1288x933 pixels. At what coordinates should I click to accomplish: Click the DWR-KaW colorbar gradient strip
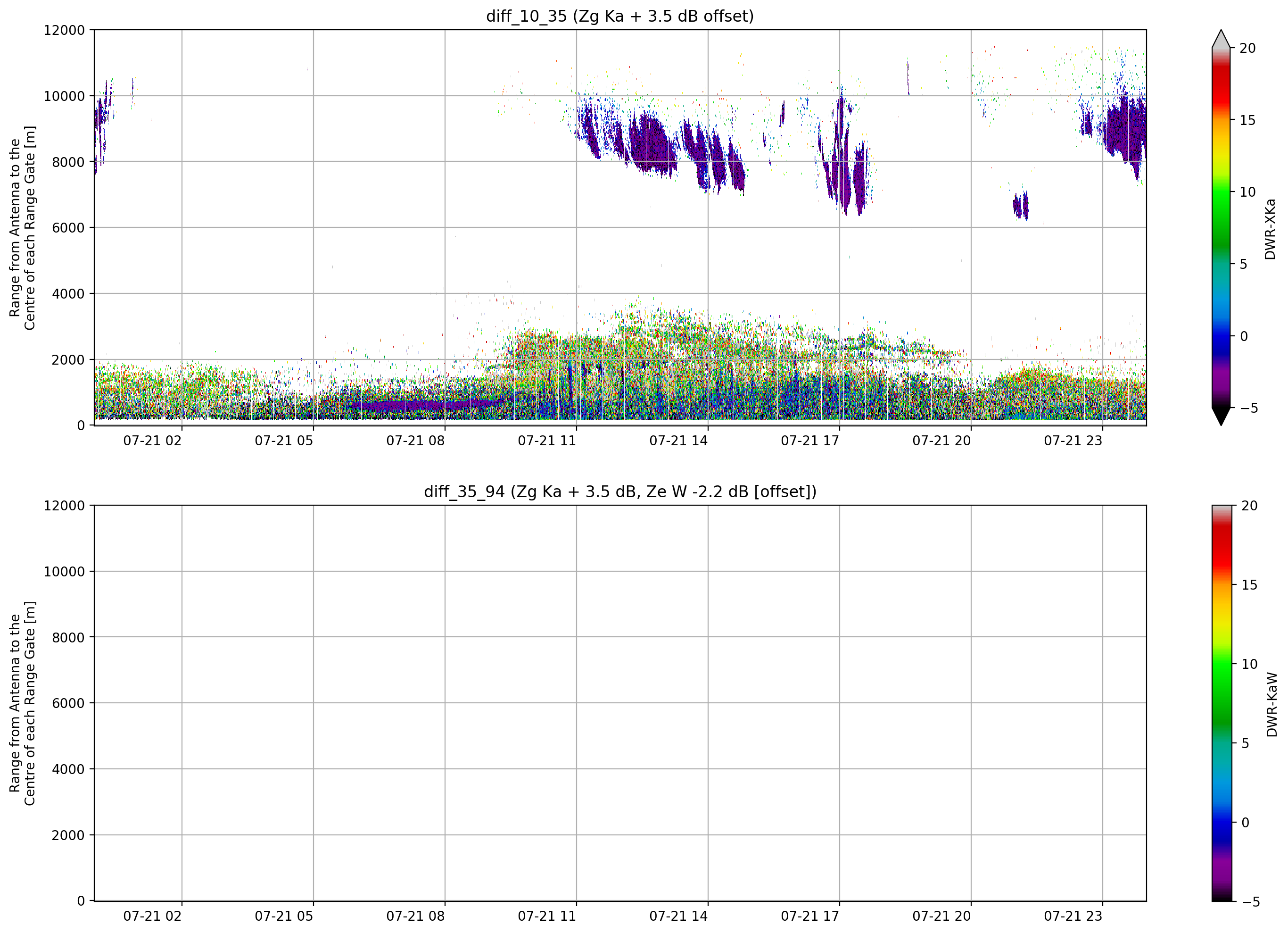coord(1222,703)
